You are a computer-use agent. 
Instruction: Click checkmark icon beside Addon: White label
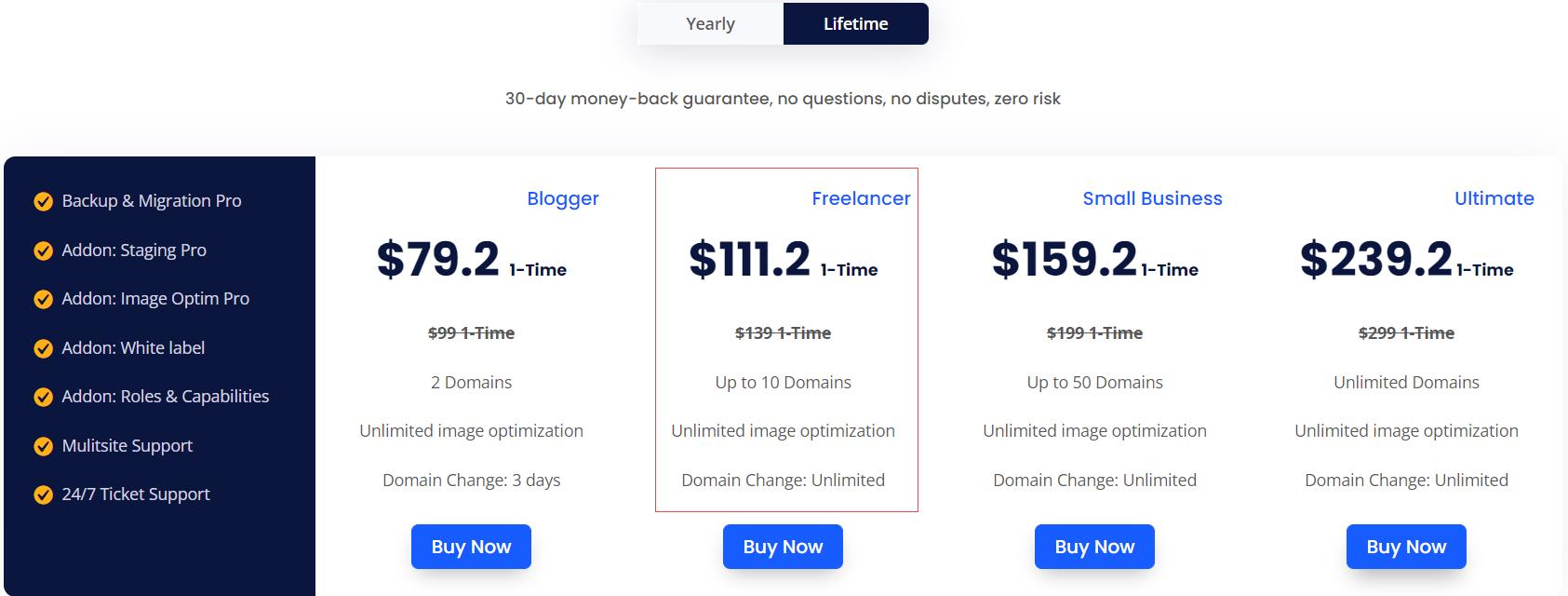(x=43, y=348)
